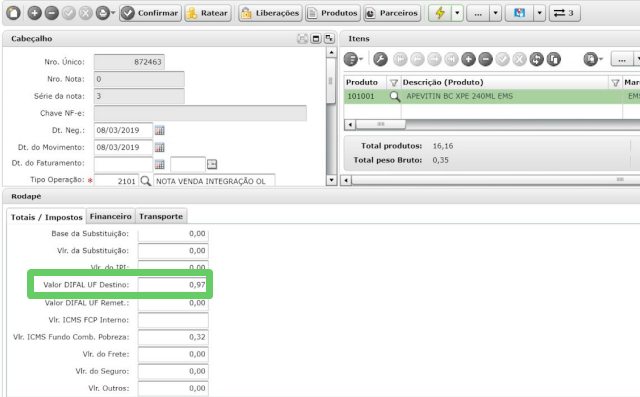Open the Transporte tab
Screen dimensions: 640x397
(x=161, y=216)
